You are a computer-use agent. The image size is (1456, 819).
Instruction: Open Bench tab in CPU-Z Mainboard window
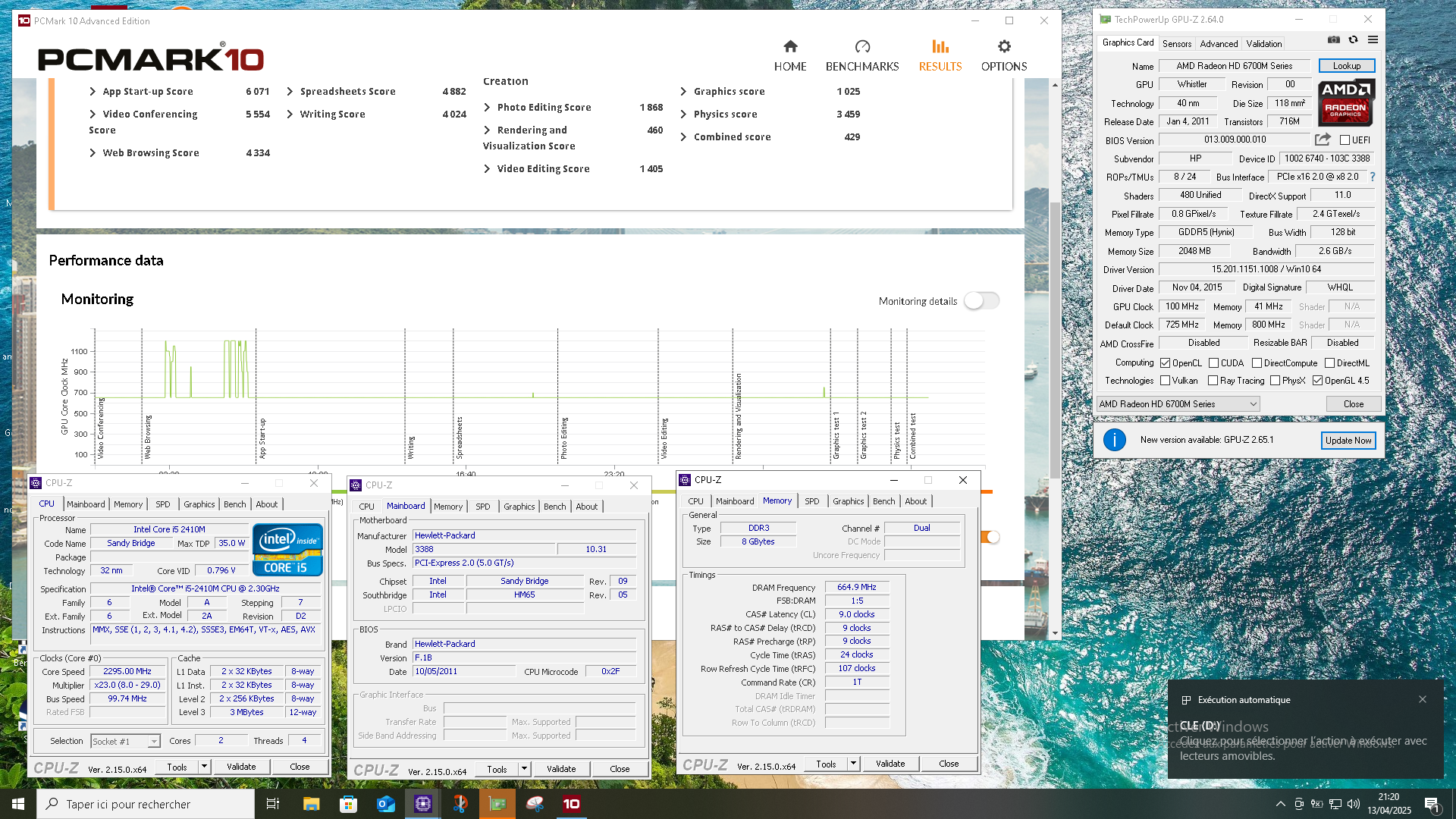coord(554,507)
